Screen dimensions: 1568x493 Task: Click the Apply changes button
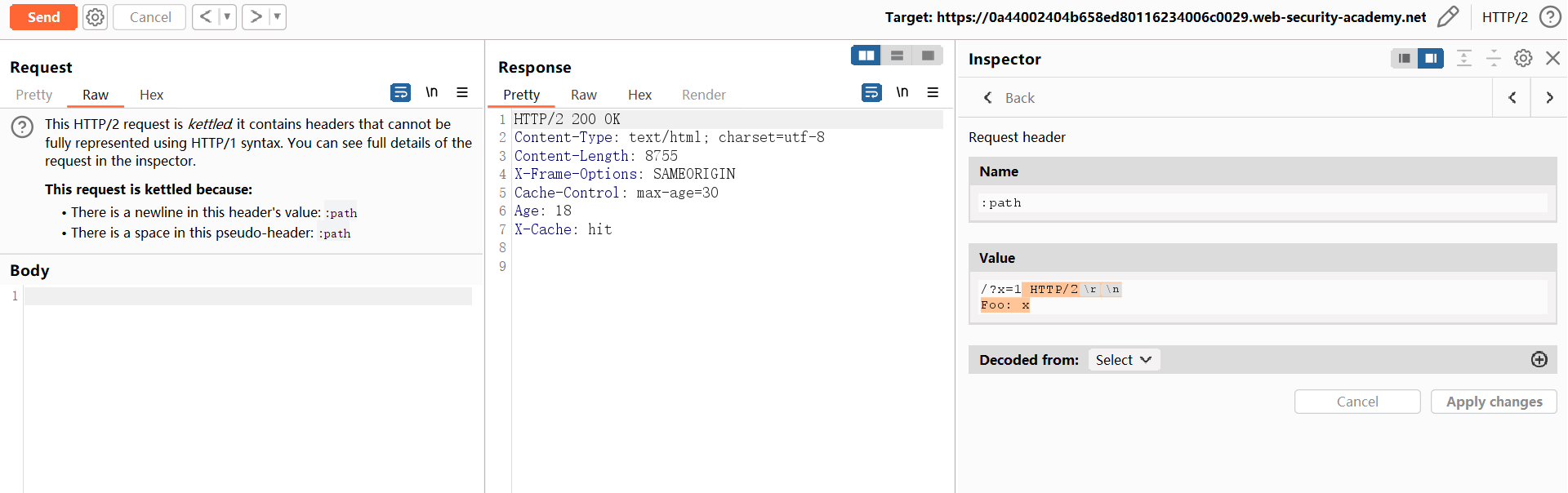1494,402
